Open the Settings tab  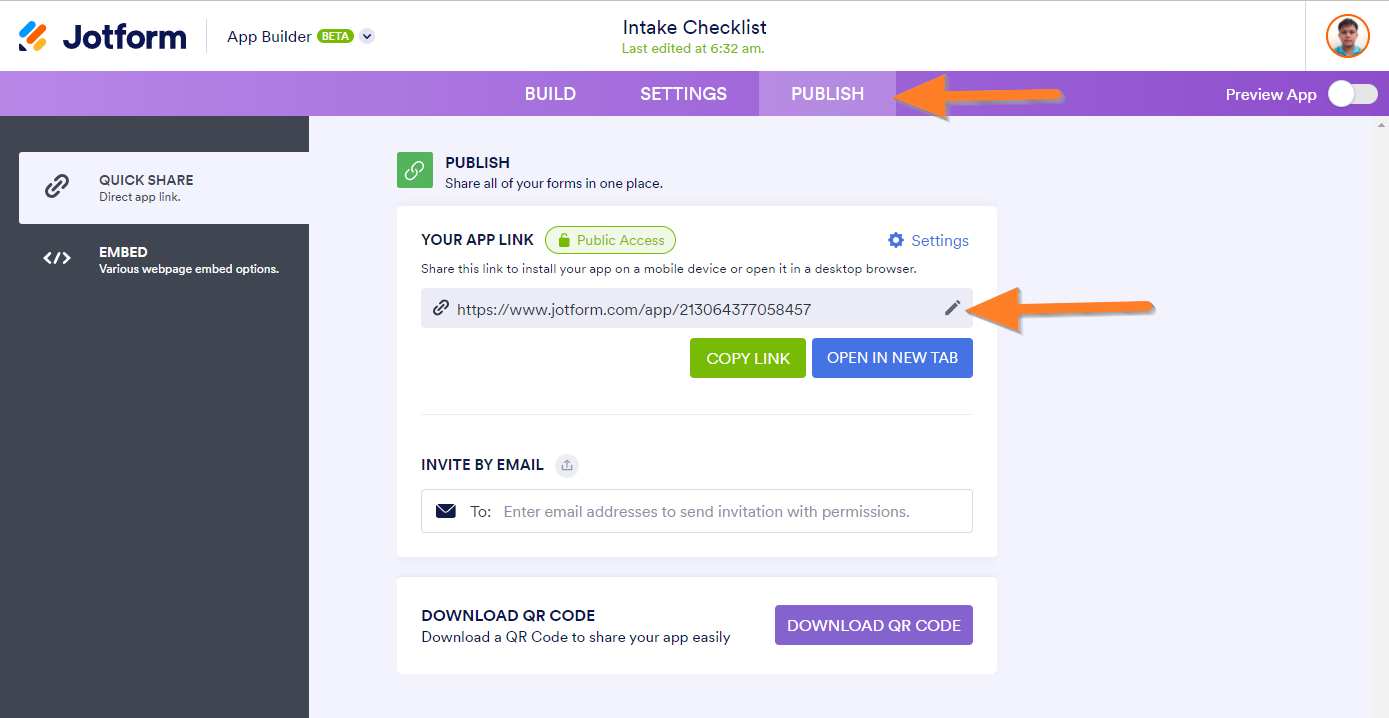tap(683, 94)
